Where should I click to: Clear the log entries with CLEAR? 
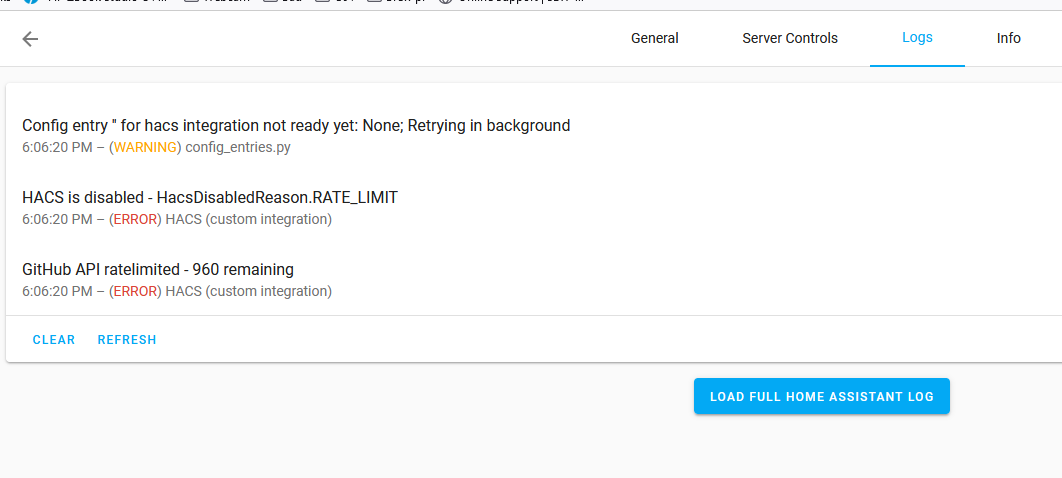coord(54,340)
